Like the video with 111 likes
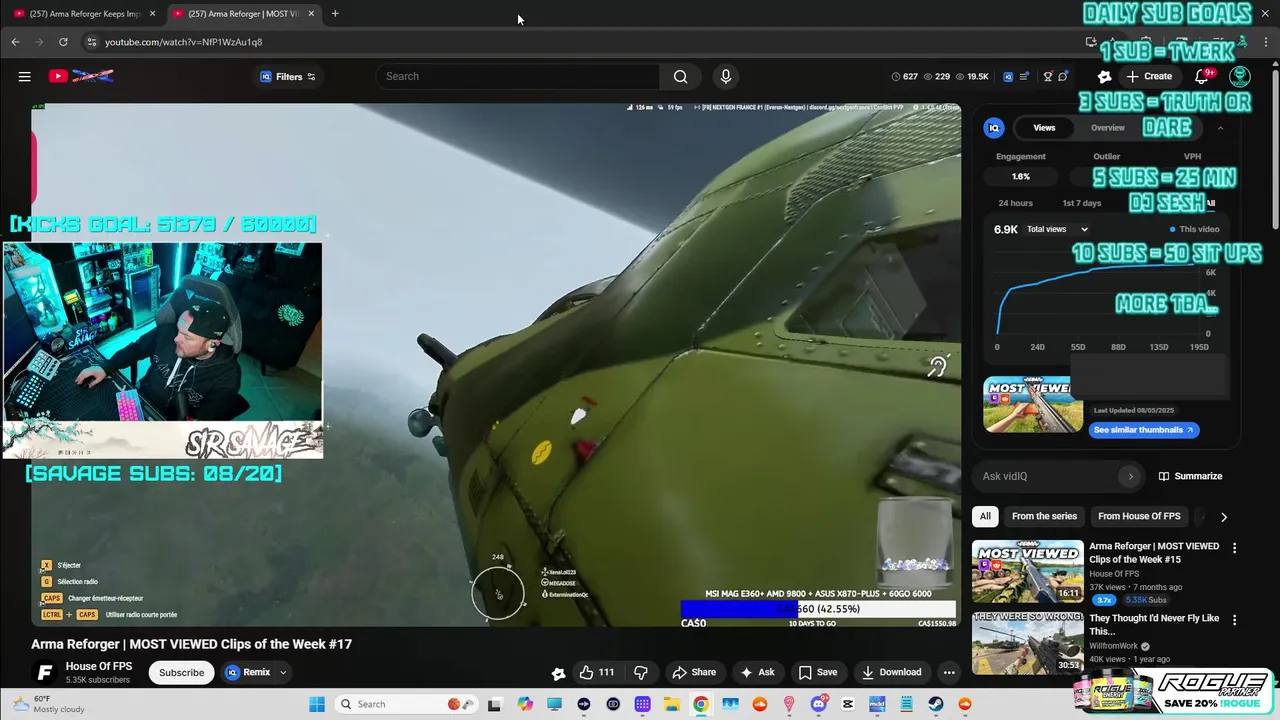The image size is (1280, 720). tap(597, 672)
